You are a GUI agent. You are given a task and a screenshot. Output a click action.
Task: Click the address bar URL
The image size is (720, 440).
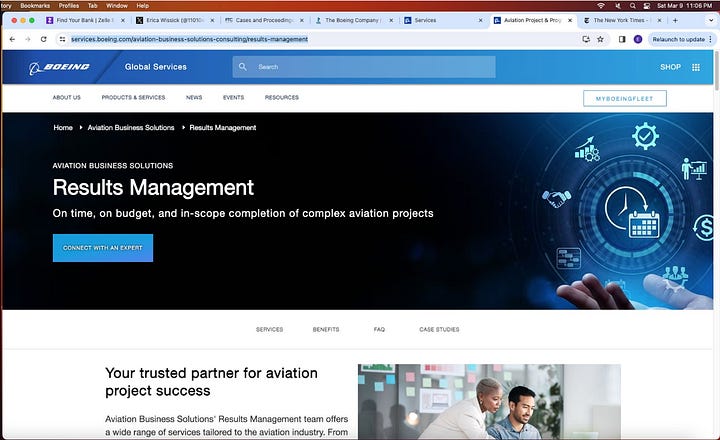pyautogui.click(x=189, y=39)
